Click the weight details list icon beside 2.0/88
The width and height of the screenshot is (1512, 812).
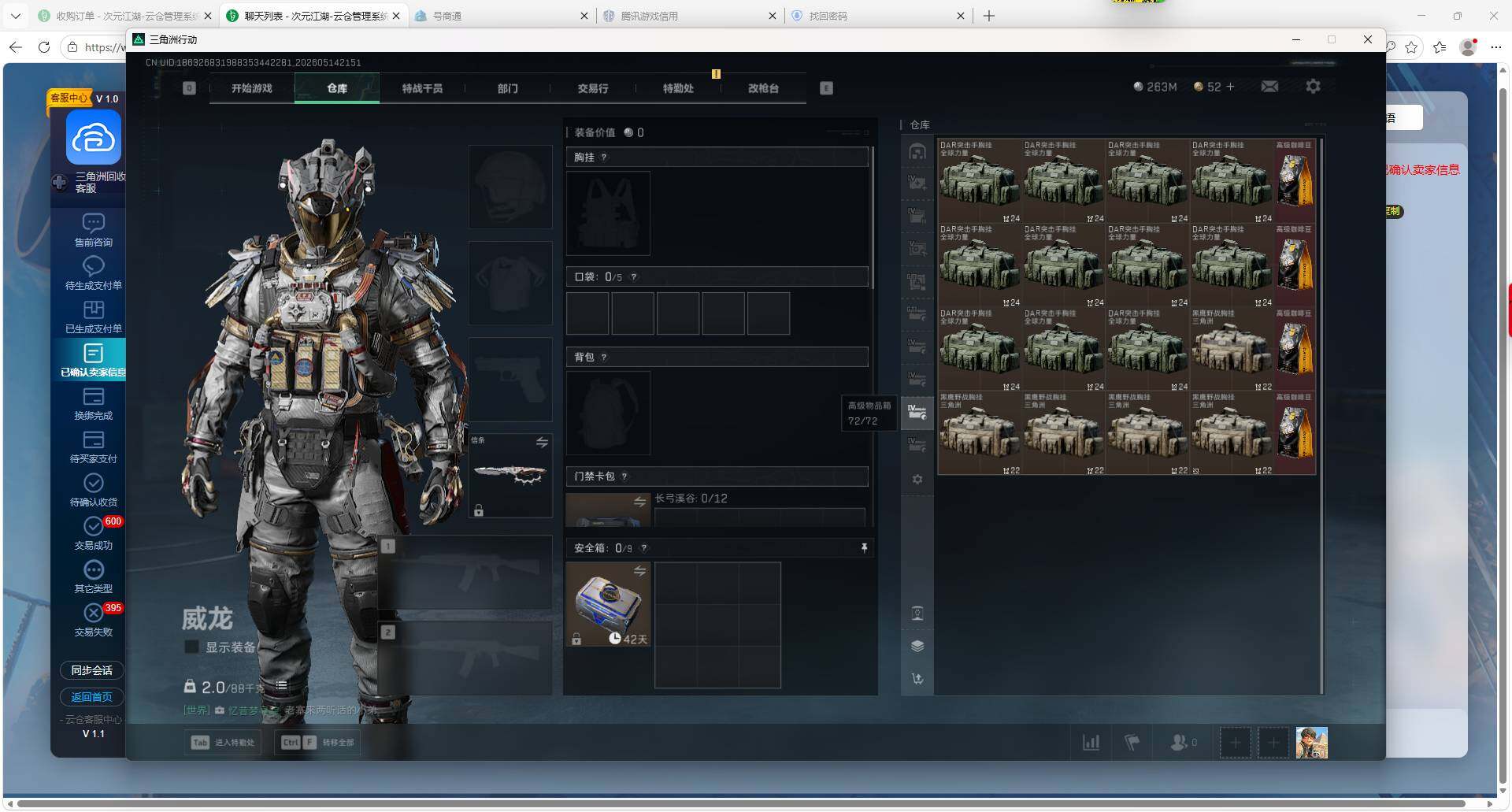coord(281,687)
